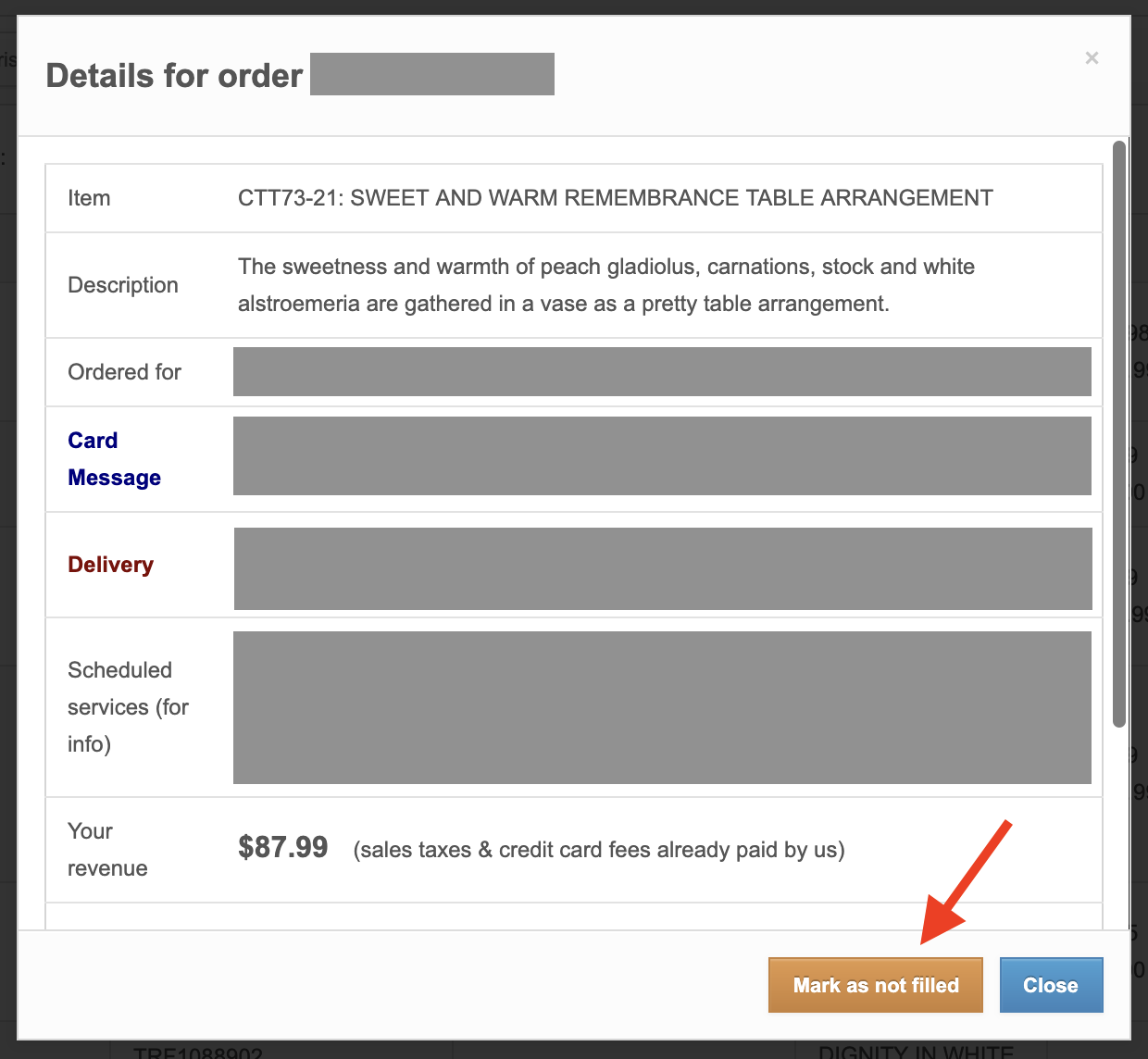
Task: Click the Description row label
Action: (x=123, y=285)
